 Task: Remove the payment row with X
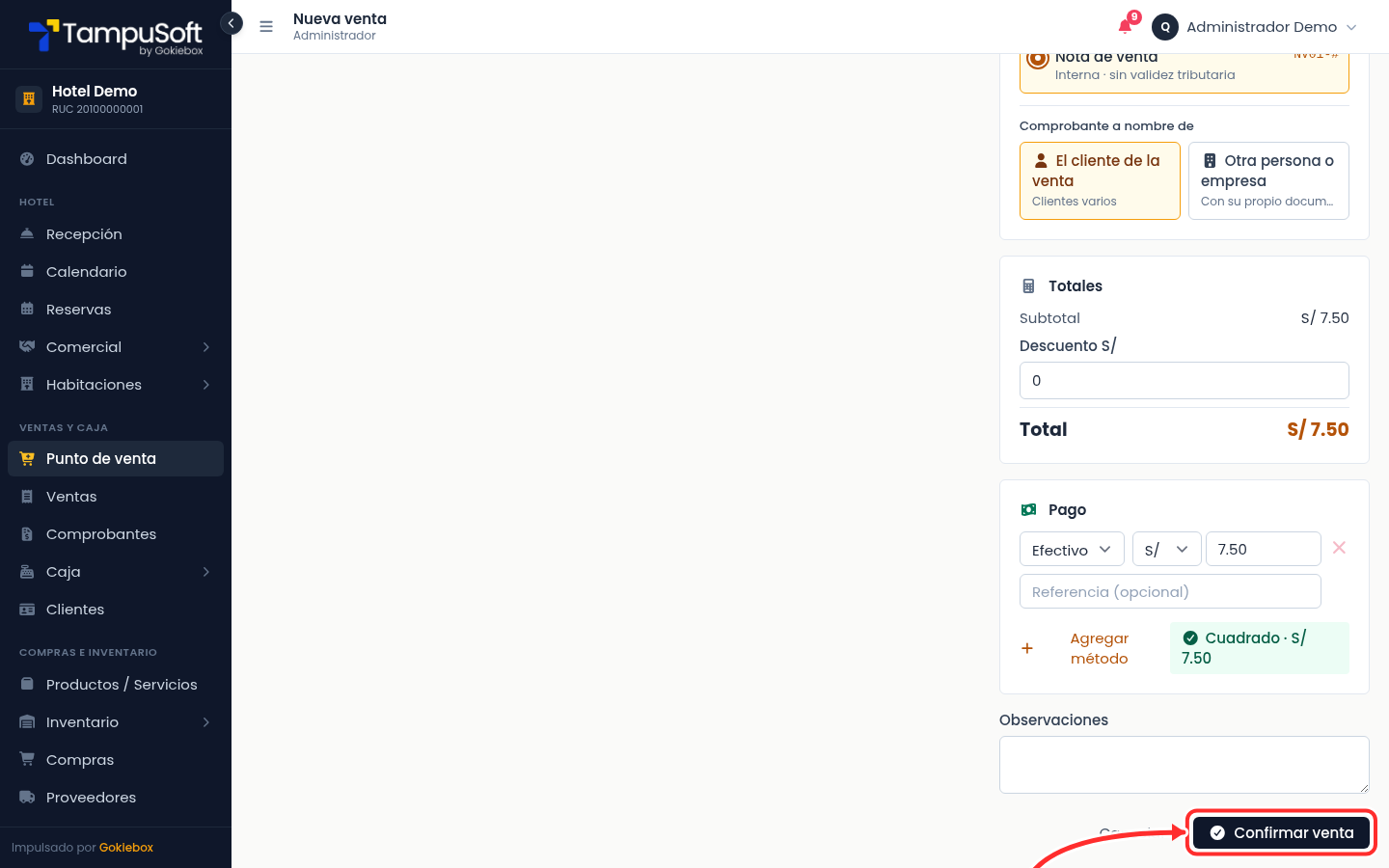[x=1339, y=548]
